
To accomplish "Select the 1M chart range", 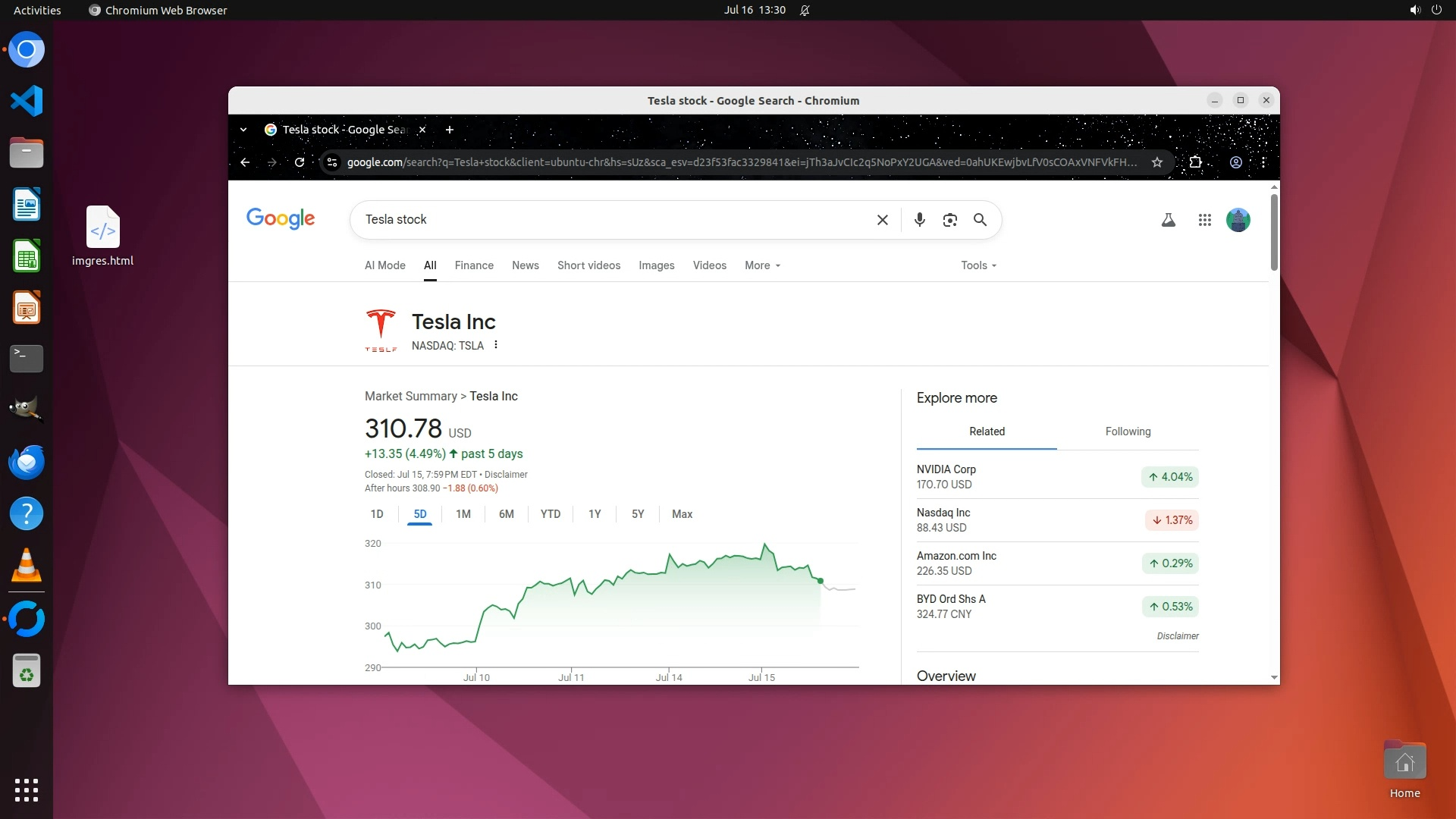I will point(463,514).
